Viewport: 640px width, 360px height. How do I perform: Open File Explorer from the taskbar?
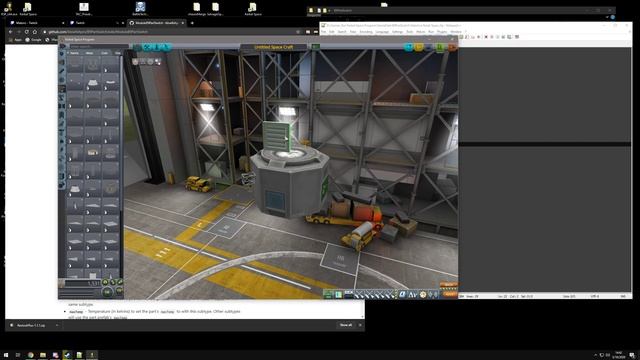coord(43,355)
